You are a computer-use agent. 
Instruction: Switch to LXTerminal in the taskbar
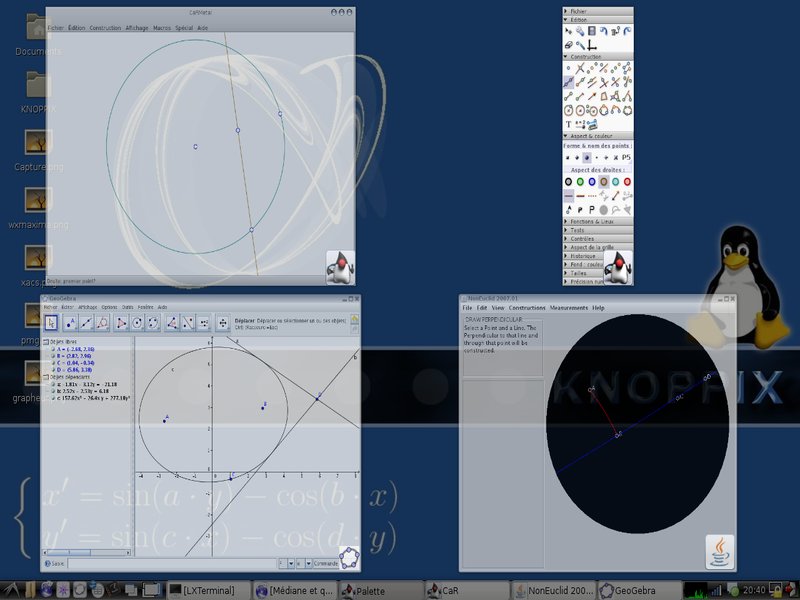tap(207, 590)
